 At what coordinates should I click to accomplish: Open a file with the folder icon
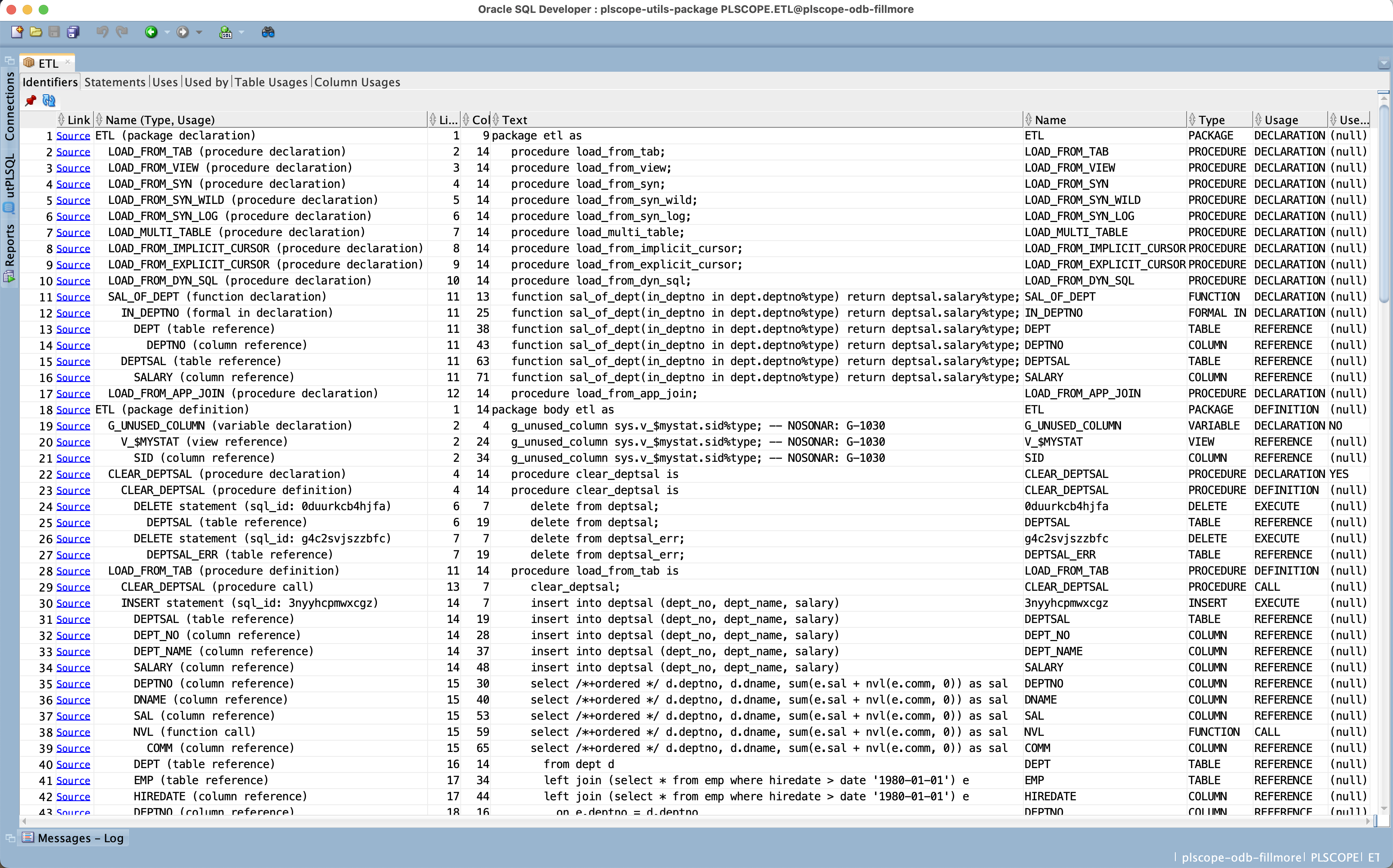(35, 32)
